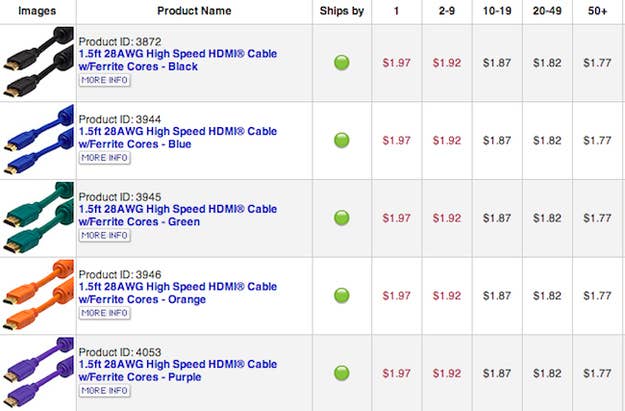The width and height of the screenshot is (625, 411).
Task: Click the green ships-by indicator for Purple cable
Action: tap(342, 373)
